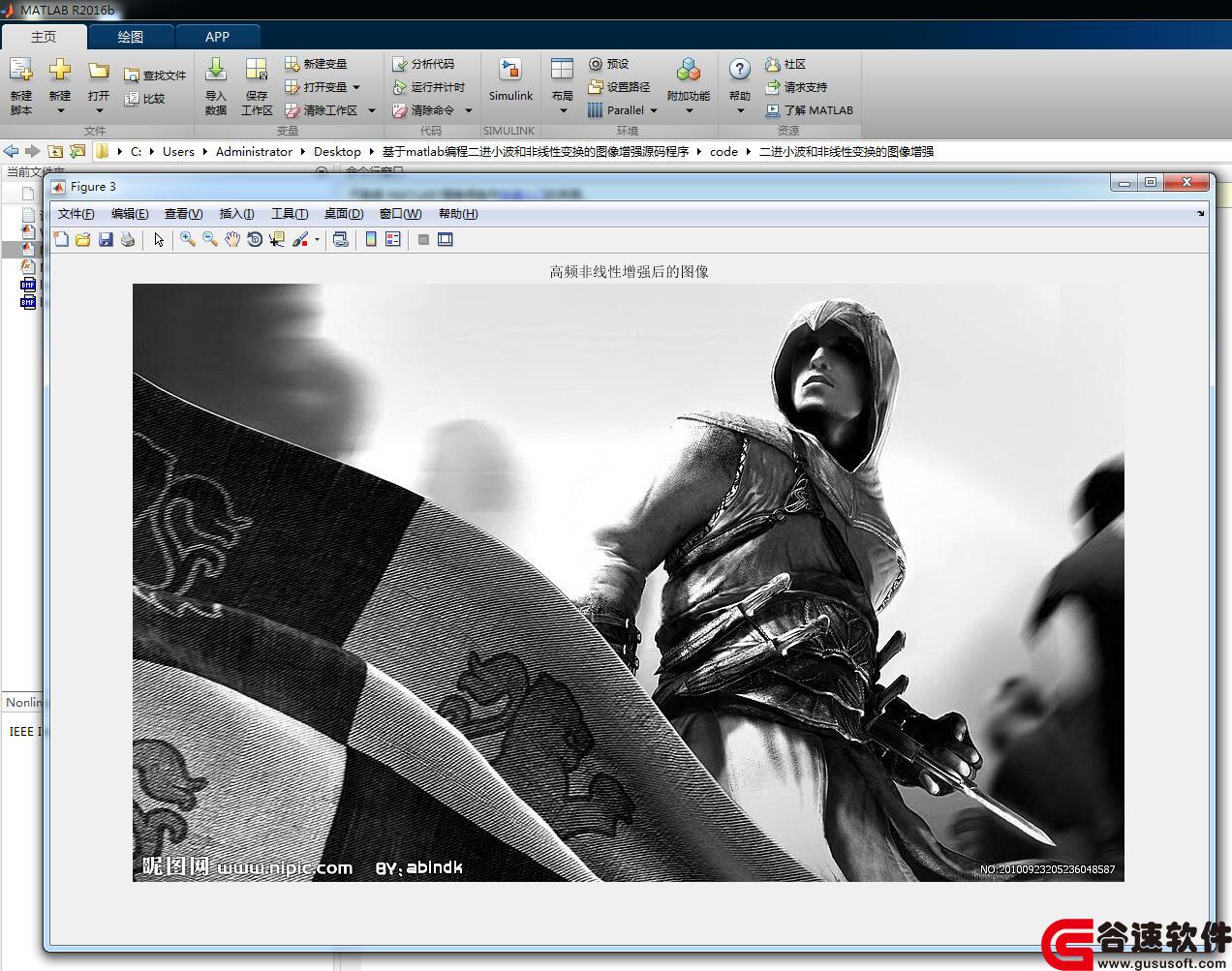Click Run and Time (运行并计时)
The width and height of the screenshot is (1232, 971).
click(429, 87)
